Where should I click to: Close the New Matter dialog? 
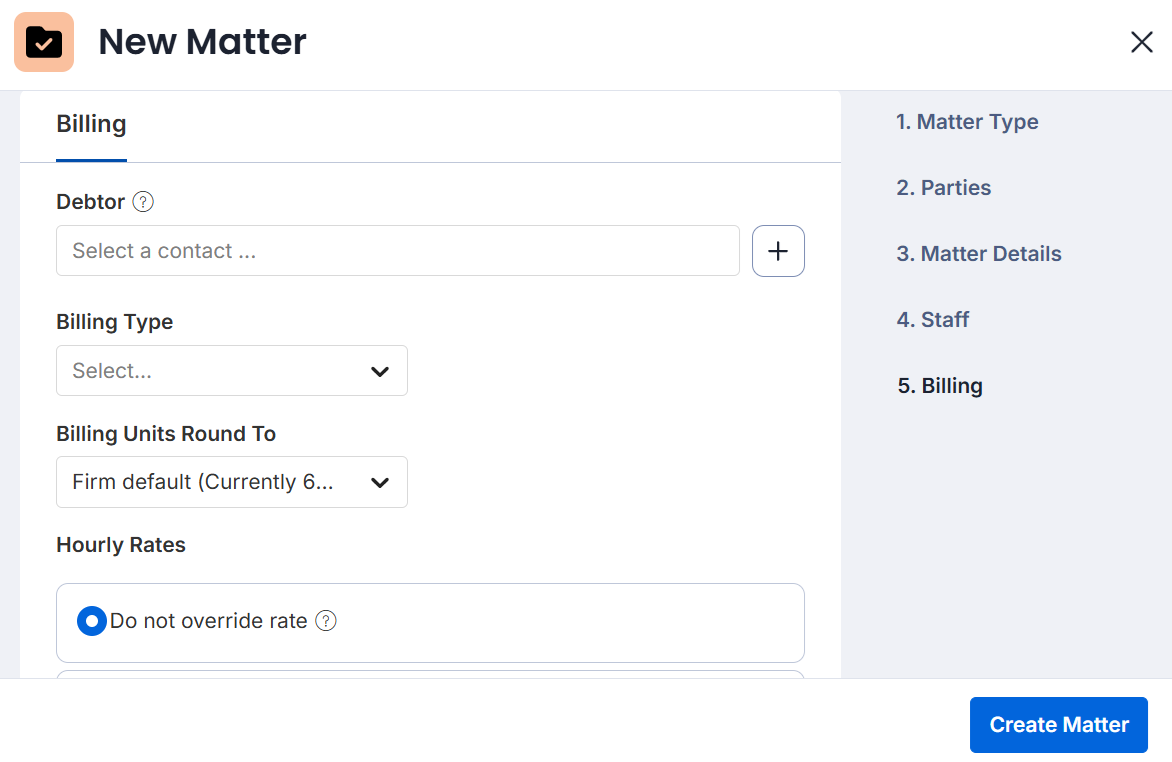pos(1141,42)
